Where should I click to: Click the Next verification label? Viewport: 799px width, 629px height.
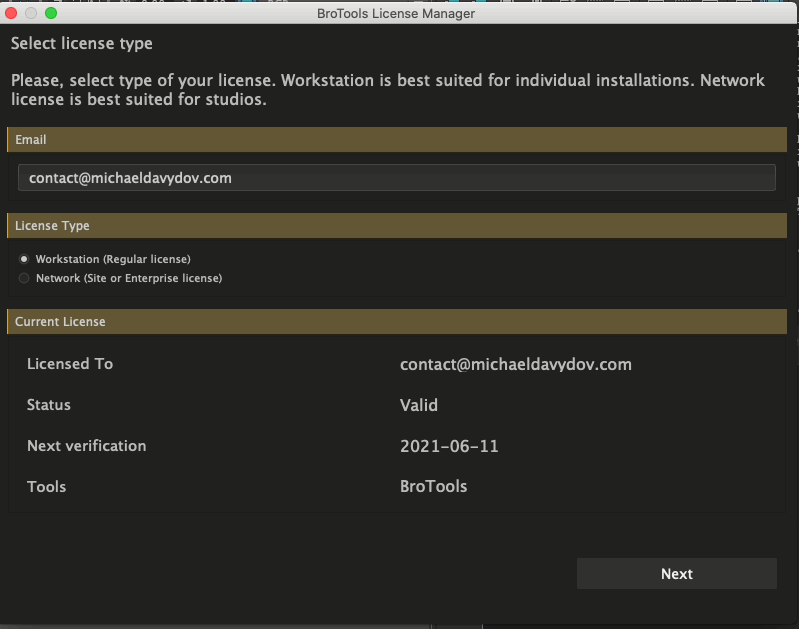tap(87, 445)
